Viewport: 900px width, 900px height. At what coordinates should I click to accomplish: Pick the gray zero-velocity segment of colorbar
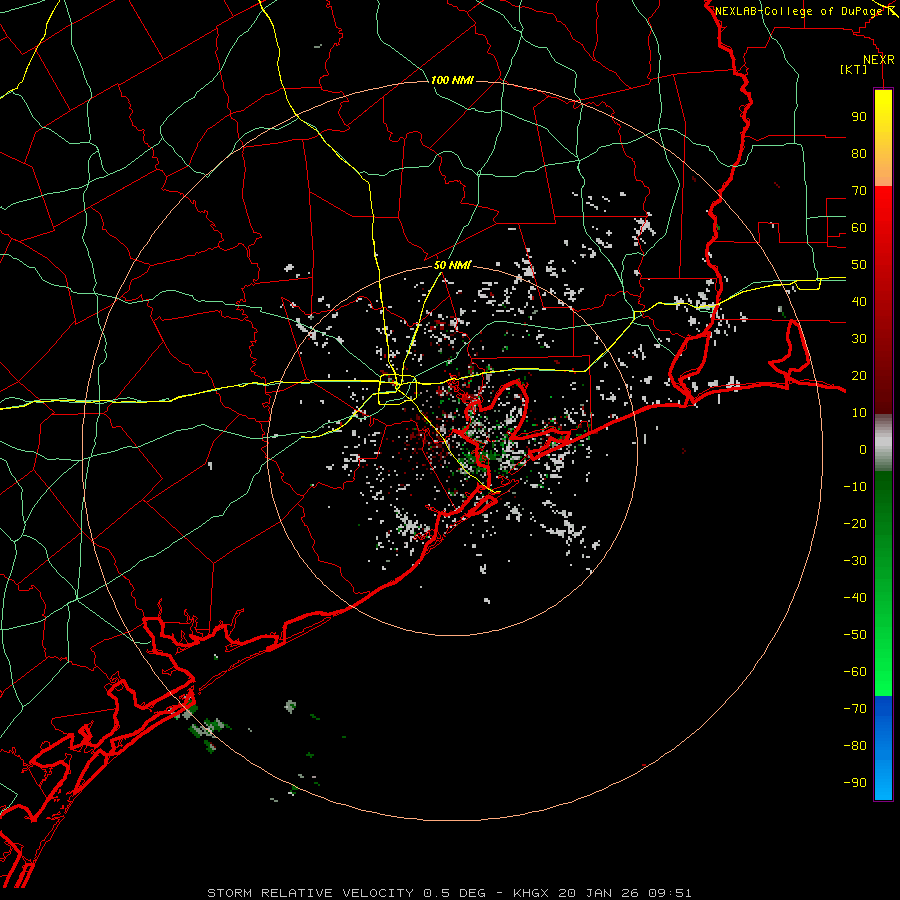[x=883, y=443]
